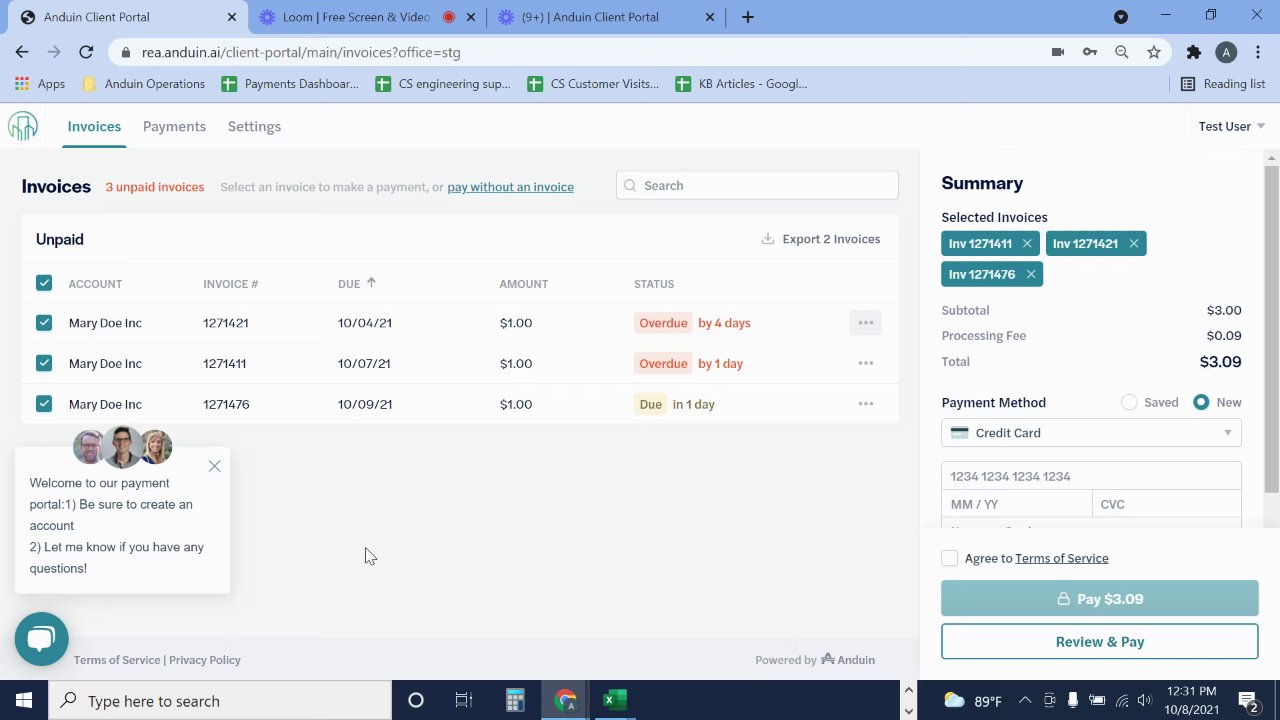Viewport: 1280px width, 720px height.
Task: Open Chrome three-dot menu
Action: click(x=1258, y=52)
